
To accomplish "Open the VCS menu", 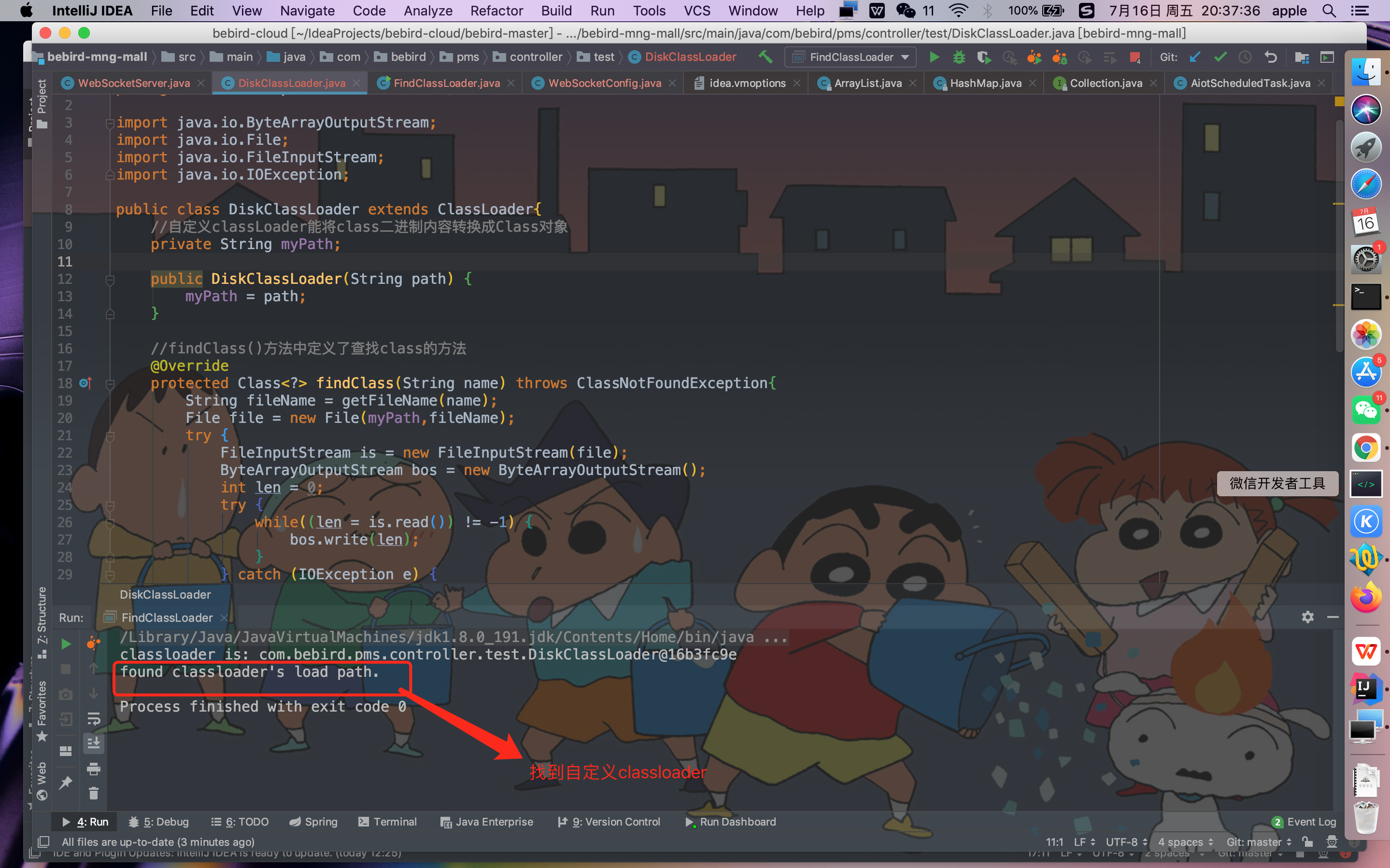I will point(697,10).
